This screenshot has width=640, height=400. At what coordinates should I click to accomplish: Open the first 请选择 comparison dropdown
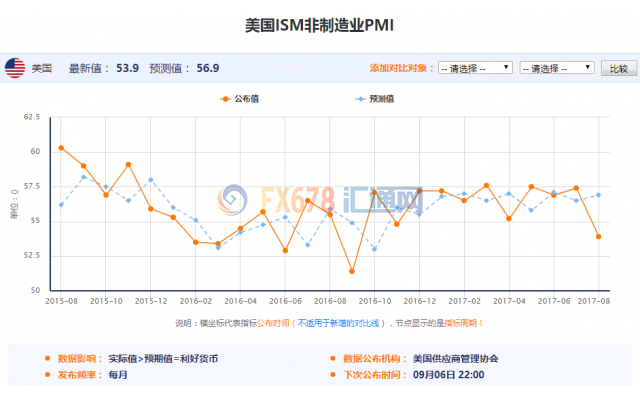(x=475, y=68)
